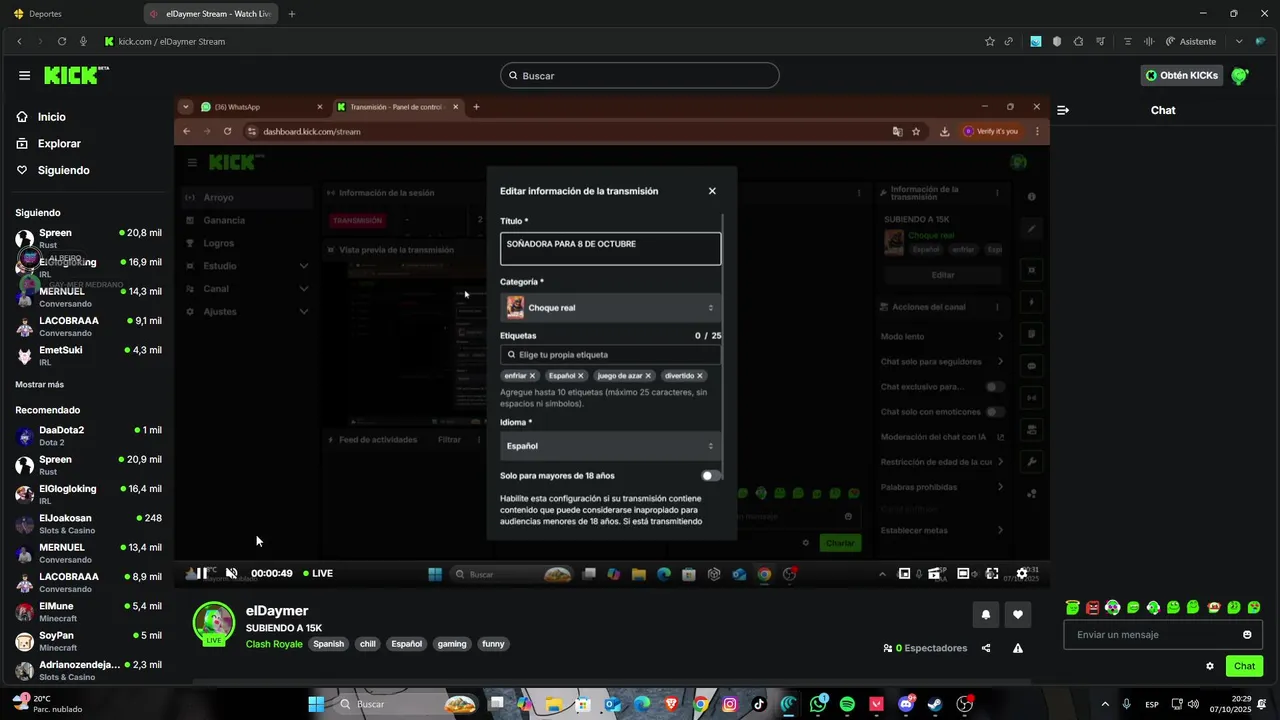
Task: Expand the browser toolbar chevron dropdown
Action: [1239, 41]
